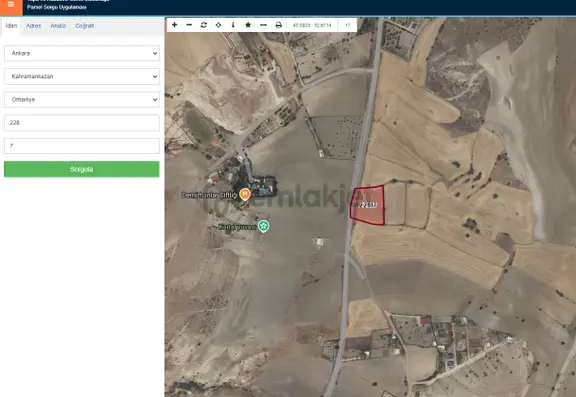Switch to the Coğrafi tab

click(84, 26)
